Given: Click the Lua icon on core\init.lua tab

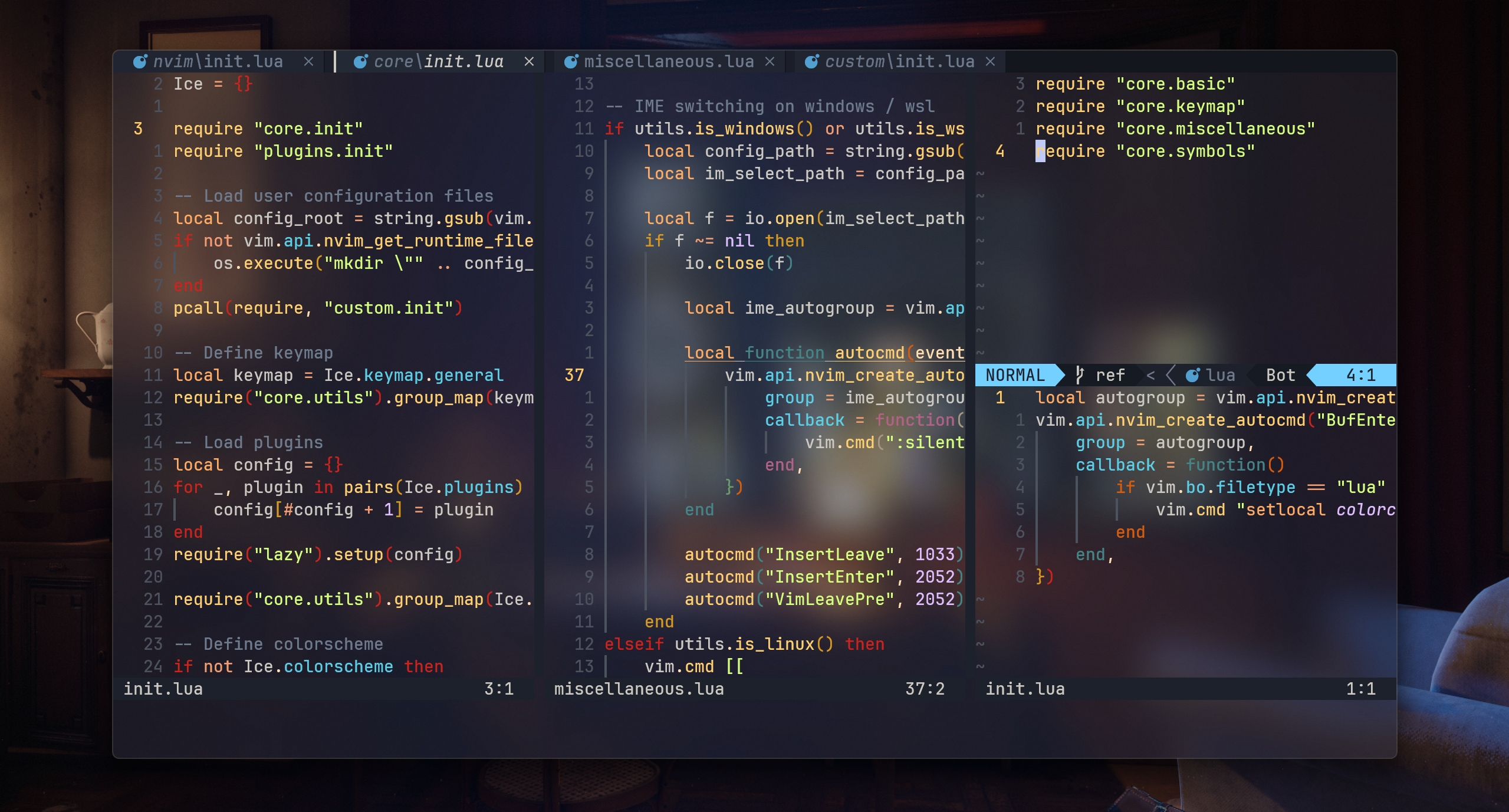Looking at the screenshot, I should 360,62.
